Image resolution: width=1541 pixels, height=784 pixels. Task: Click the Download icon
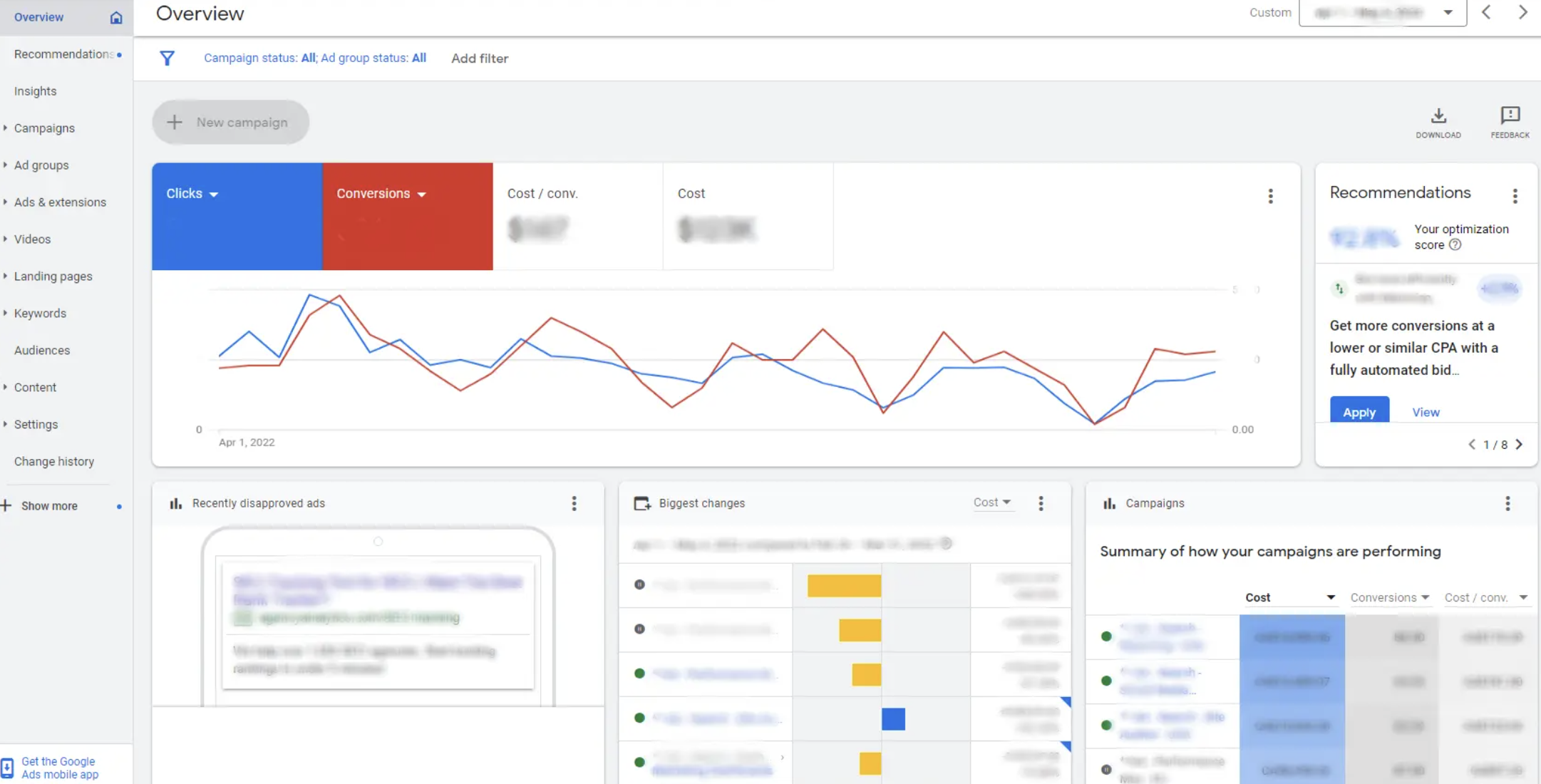tap(1438, 117)
